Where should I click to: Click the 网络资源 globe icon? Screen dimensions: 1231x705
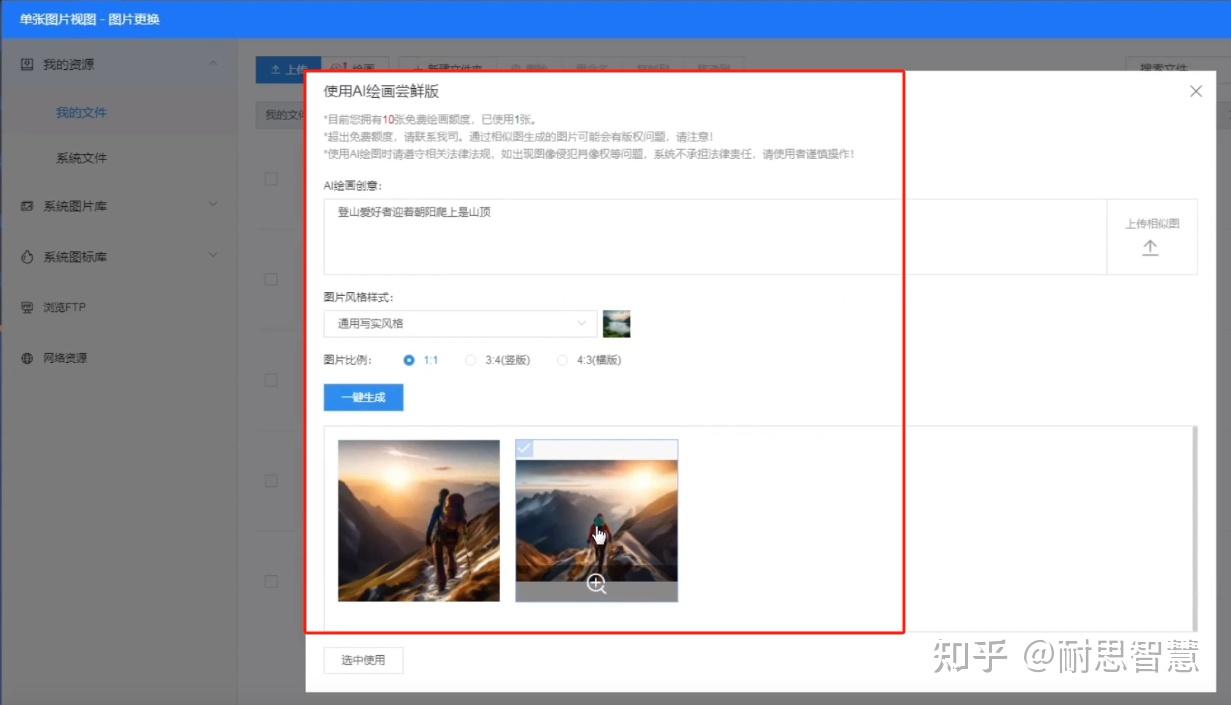pyautogui.click(x=27, y=358)
